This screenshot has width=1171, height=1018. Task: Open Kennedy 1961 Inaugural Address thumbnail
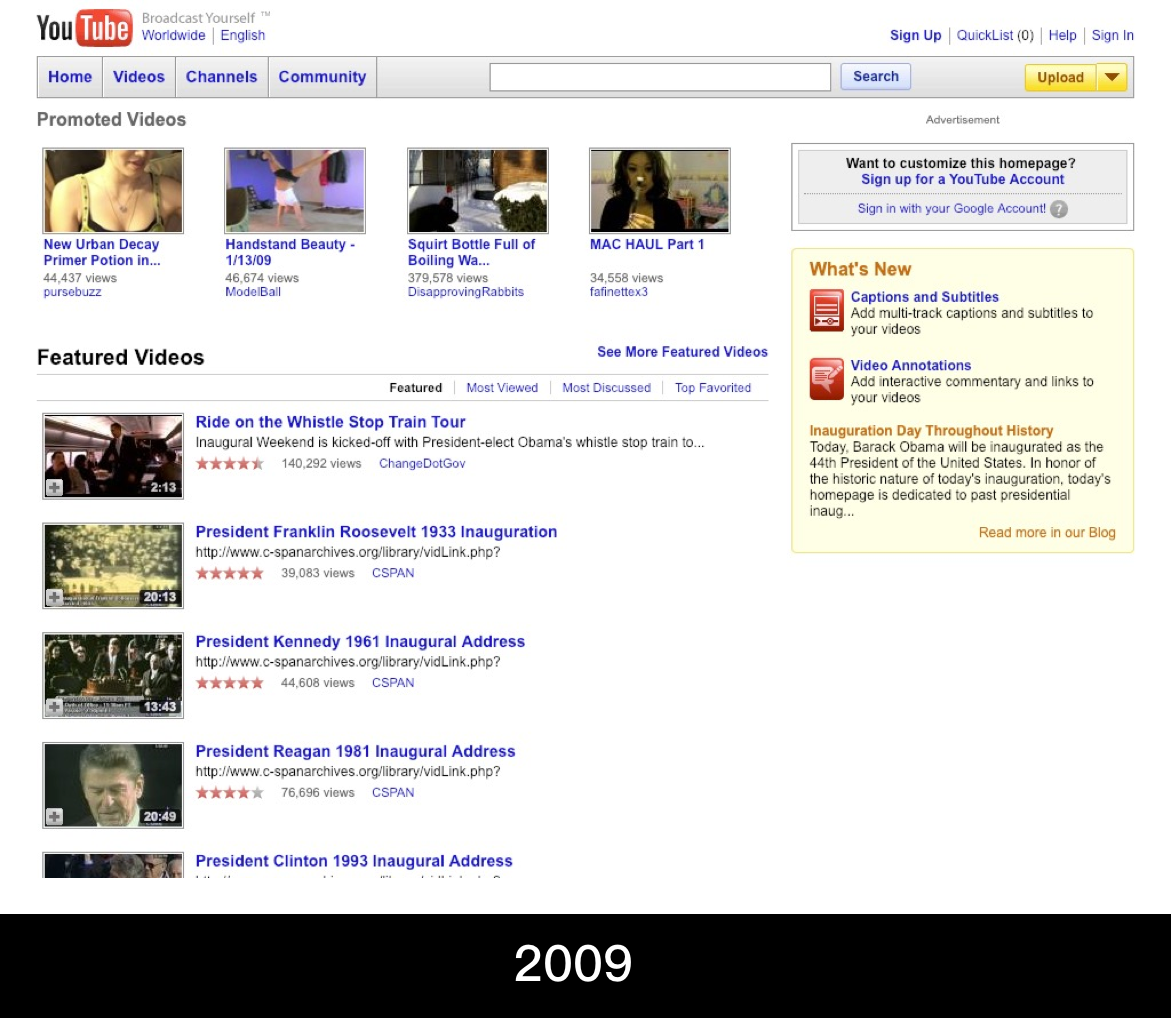coord(113,676)
